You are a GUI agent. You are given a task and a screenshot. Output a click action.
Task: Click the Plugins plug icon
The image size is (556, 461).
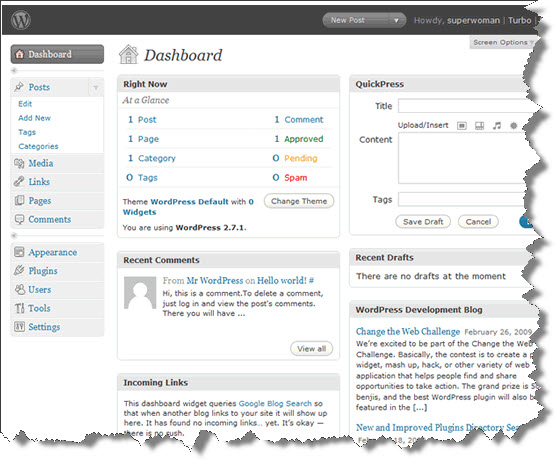(x=19, y=271)
